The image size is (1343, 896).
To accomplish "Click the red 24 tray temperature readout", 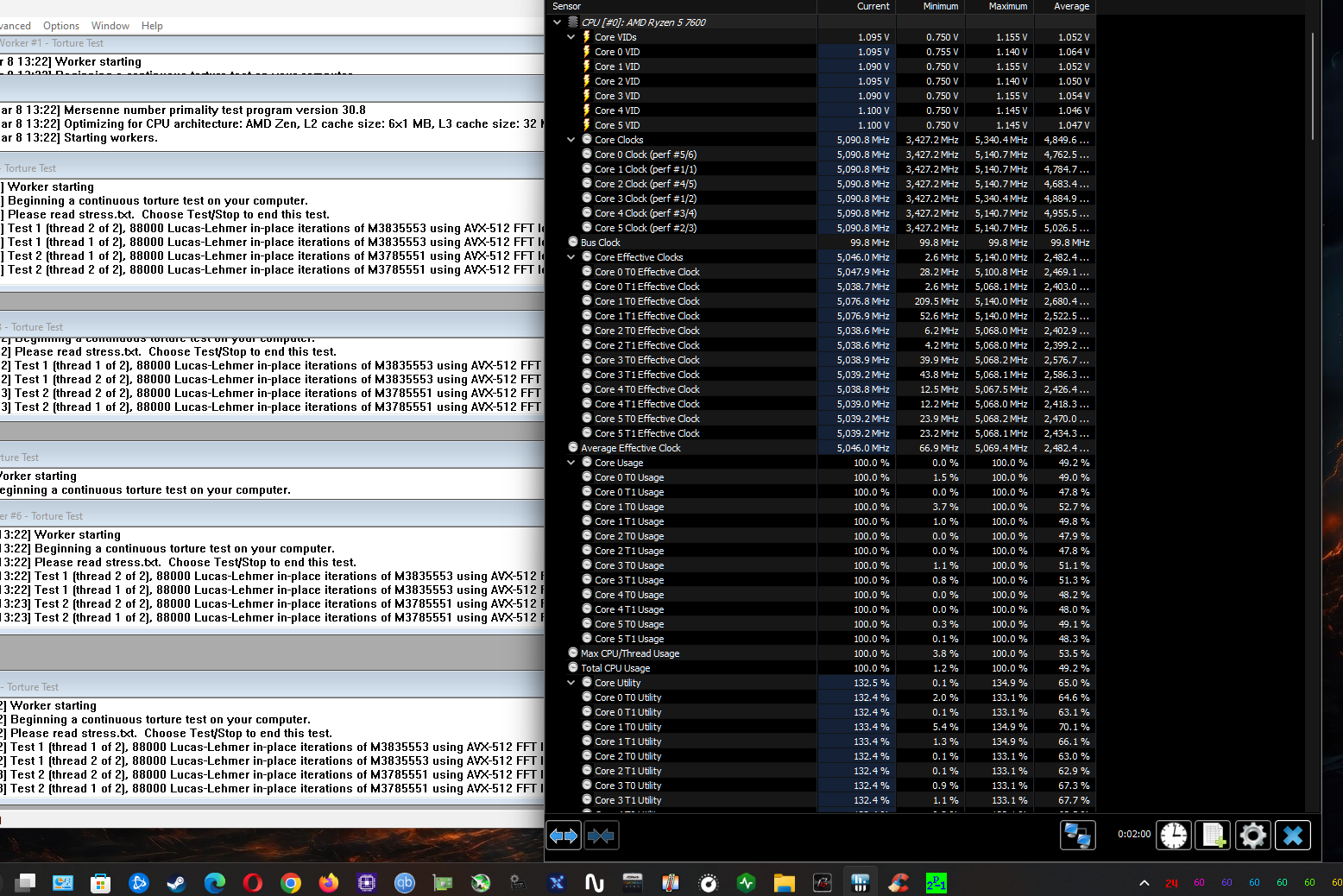I will point(1171,882).
